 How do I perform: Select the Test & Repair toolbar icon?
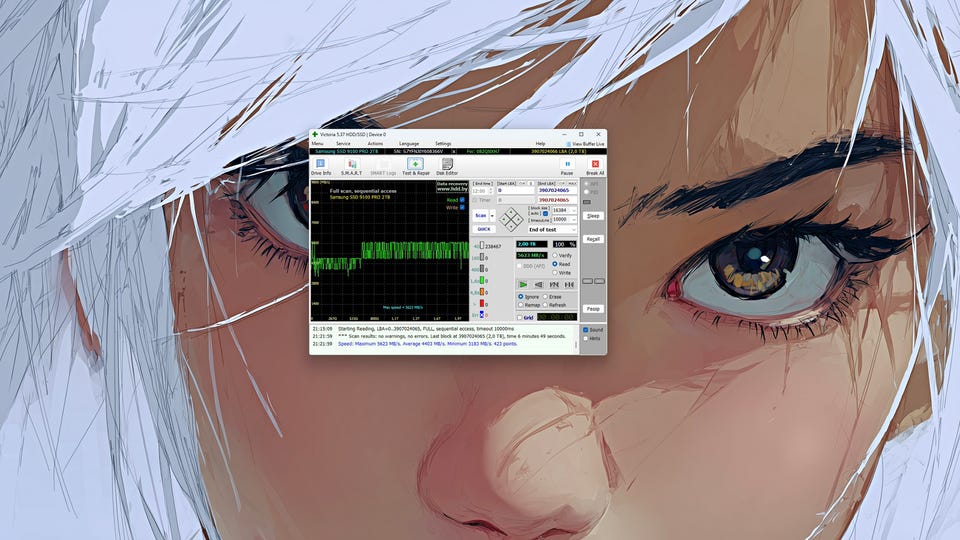point(416,166)
